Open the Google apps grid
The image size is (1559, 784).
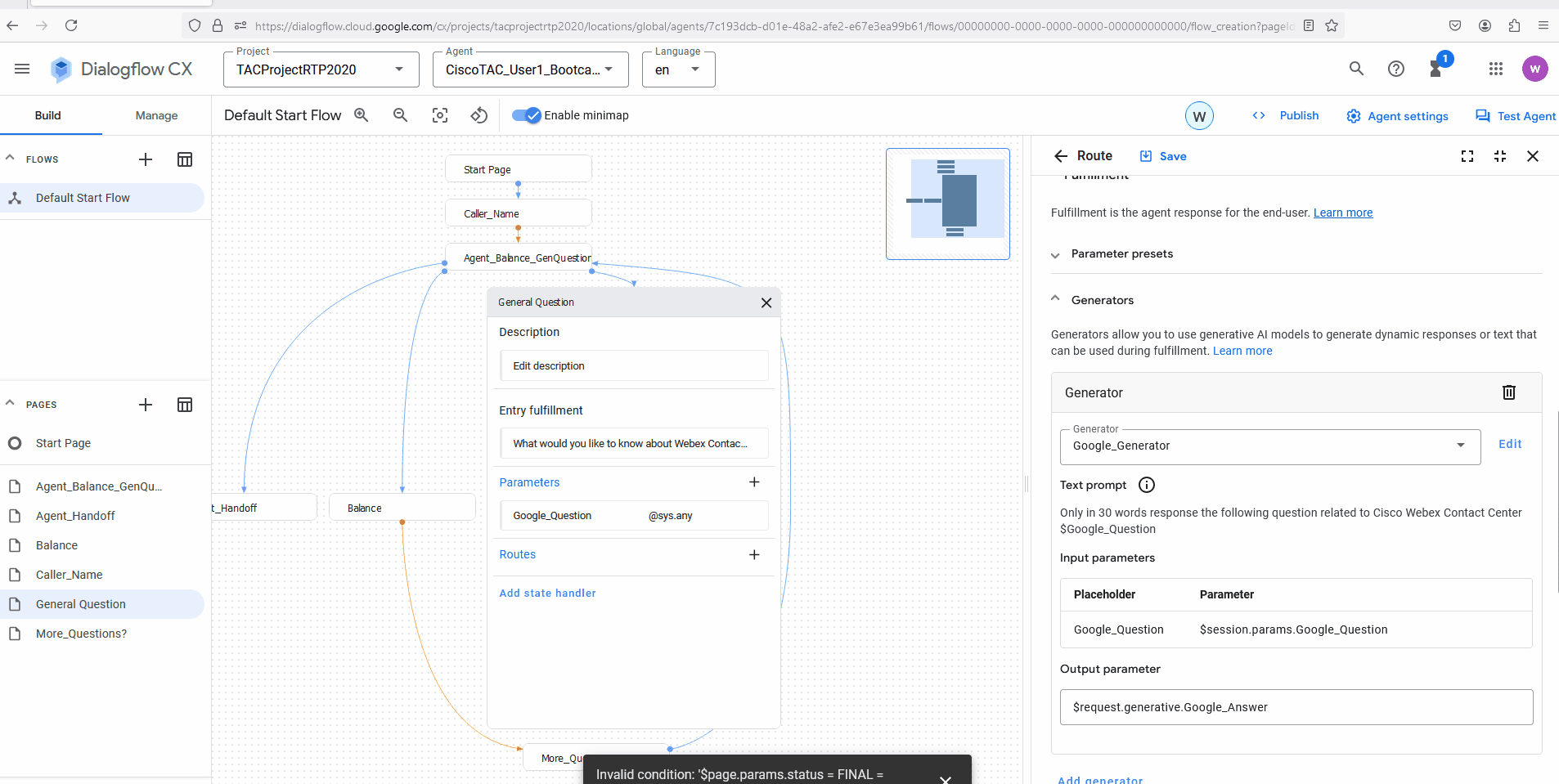click(1496, 69)
